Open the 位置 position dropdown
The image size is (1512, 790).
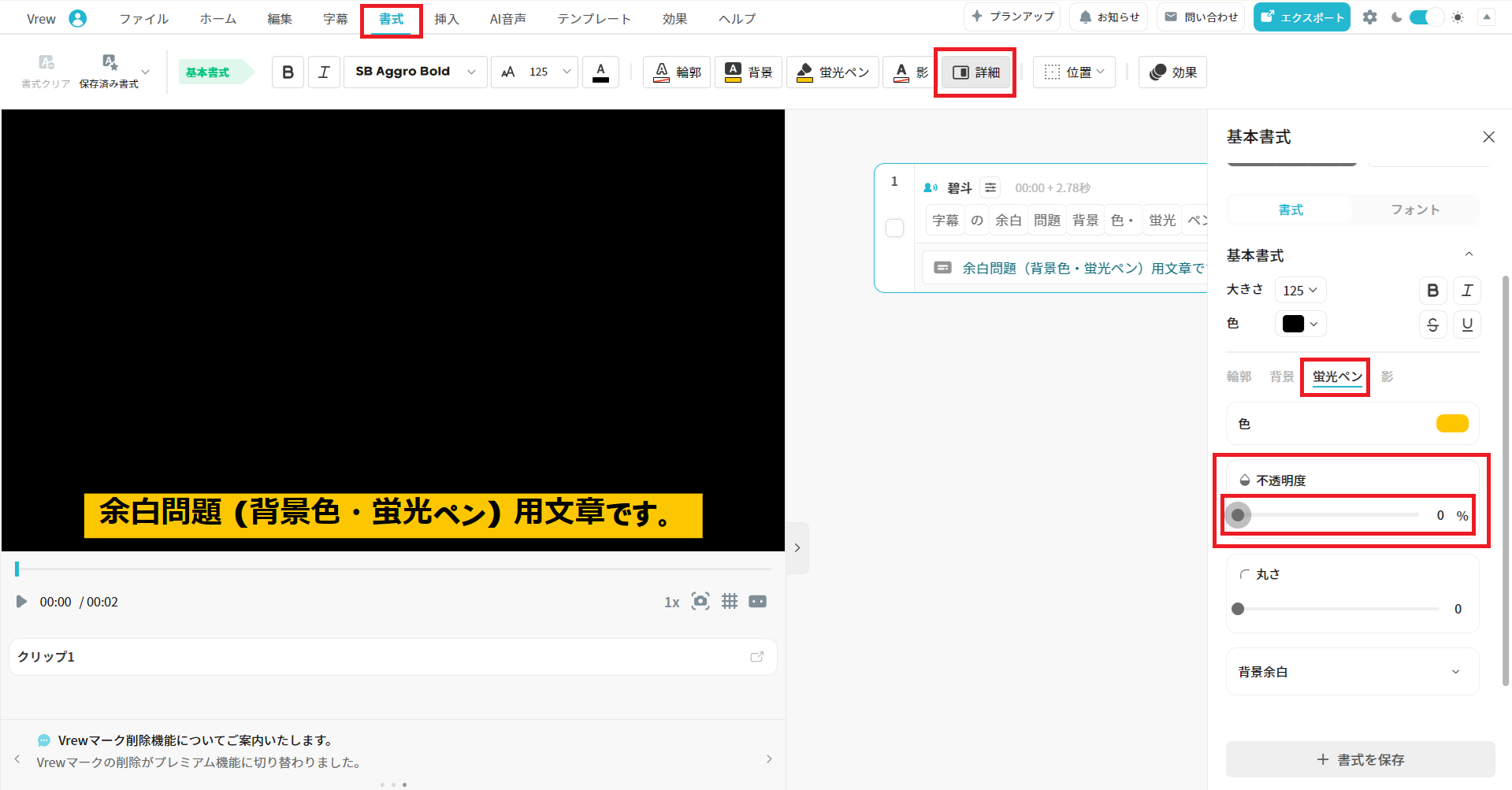[x=1074, y=72]
